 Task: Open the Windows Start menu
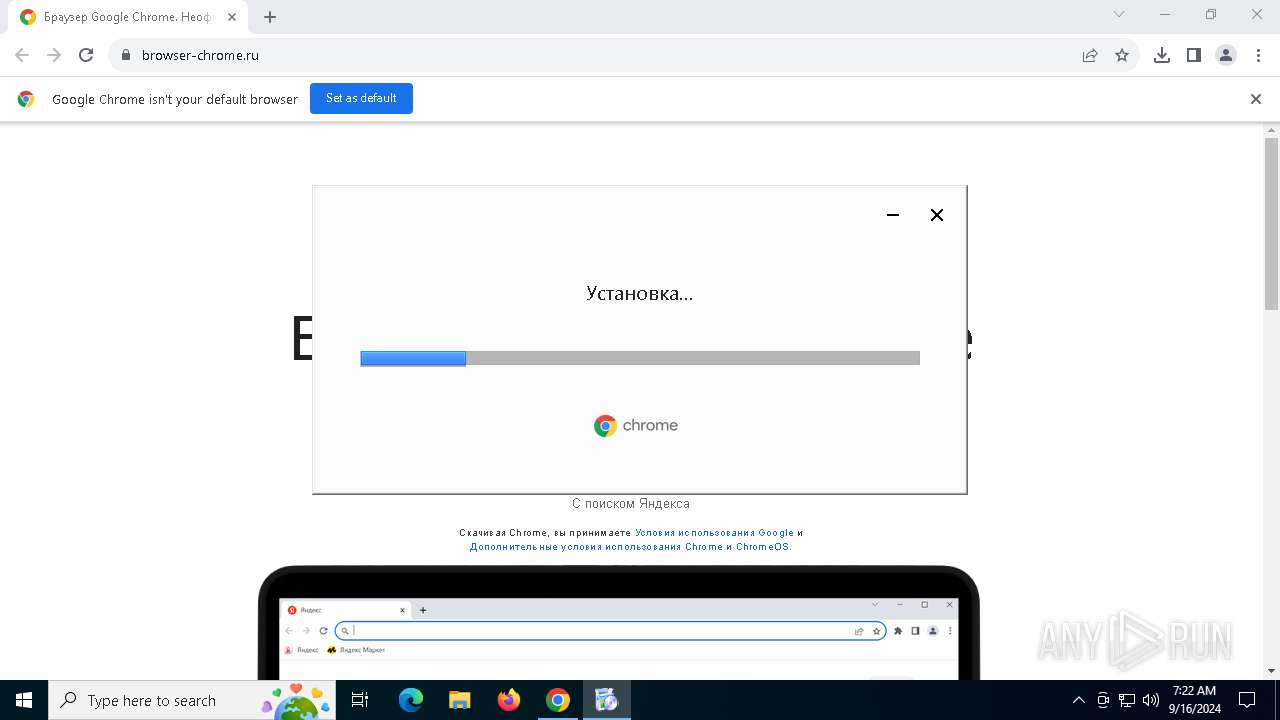(x=24, y=700)
